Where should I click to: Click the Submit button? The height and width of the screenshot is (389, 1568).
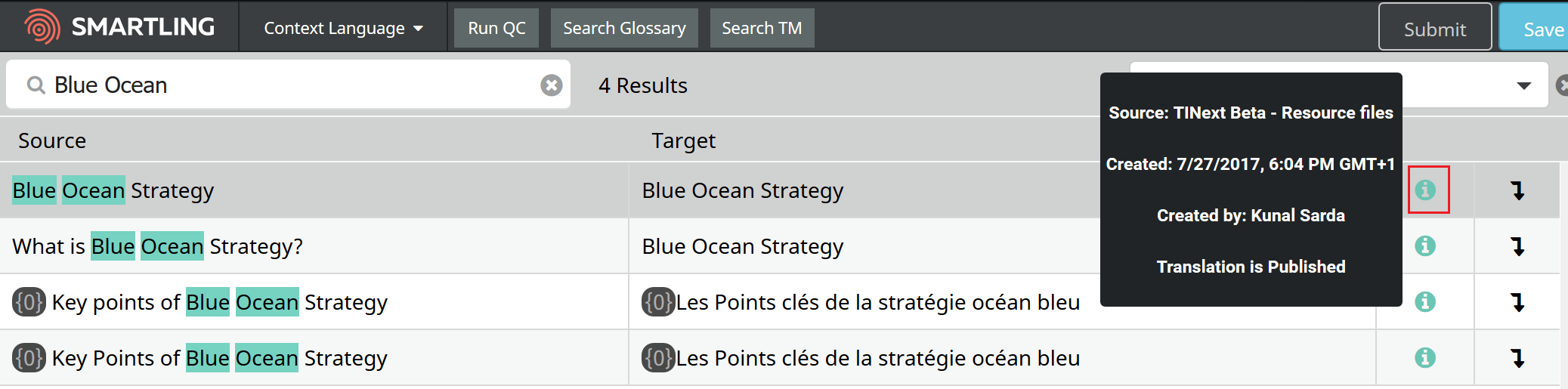pos(1434,27)
